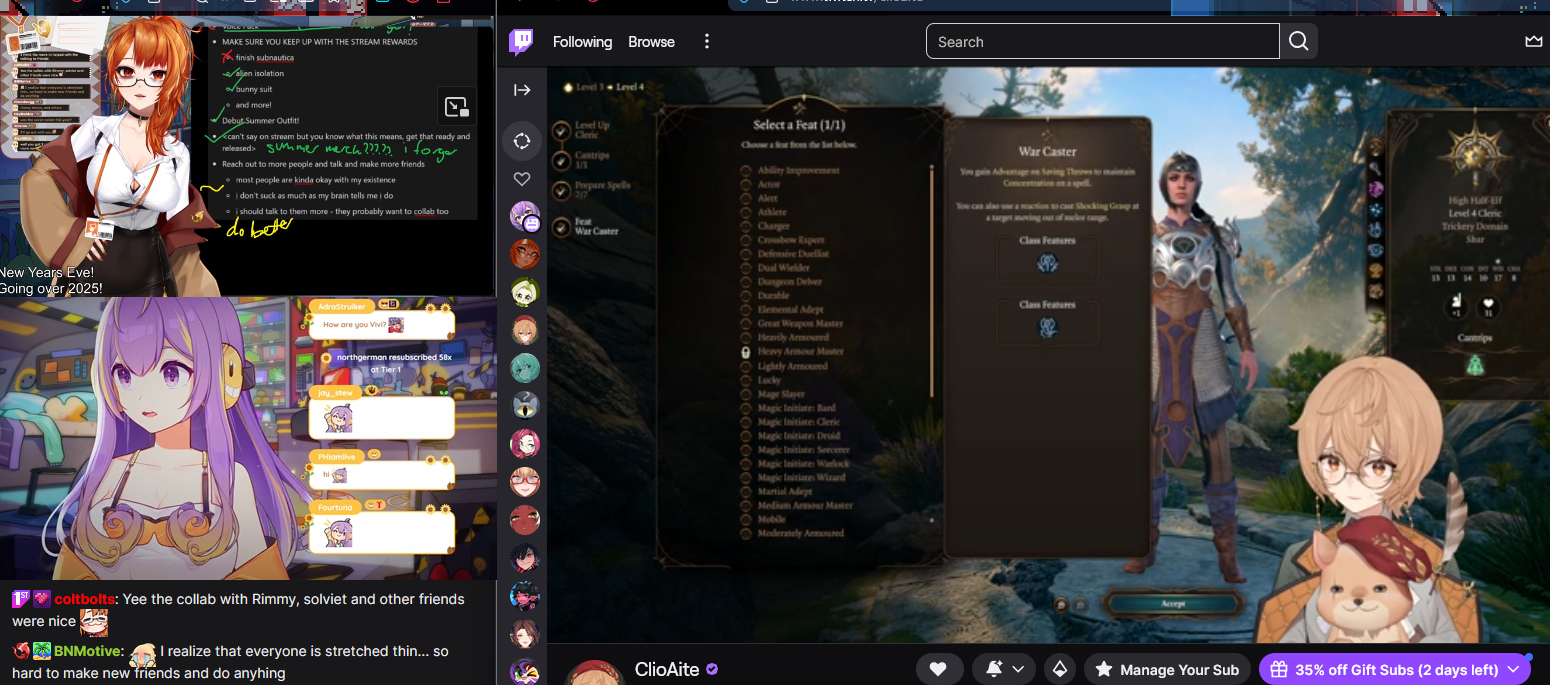Click inside the Search input field

(1102, 42)
